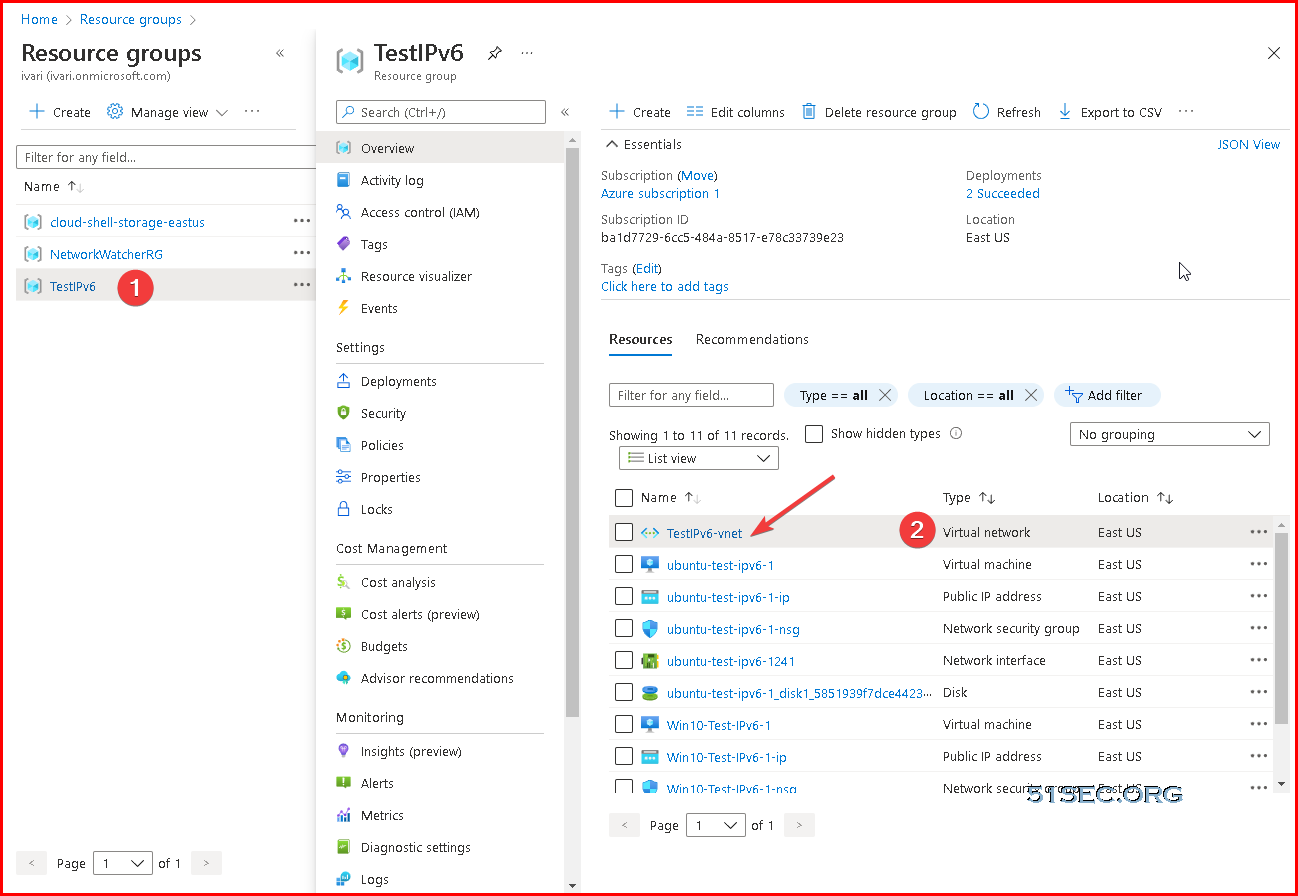1298x896 pixels.
Task: Refresh the resource group view
Action: coord(1007,112)
